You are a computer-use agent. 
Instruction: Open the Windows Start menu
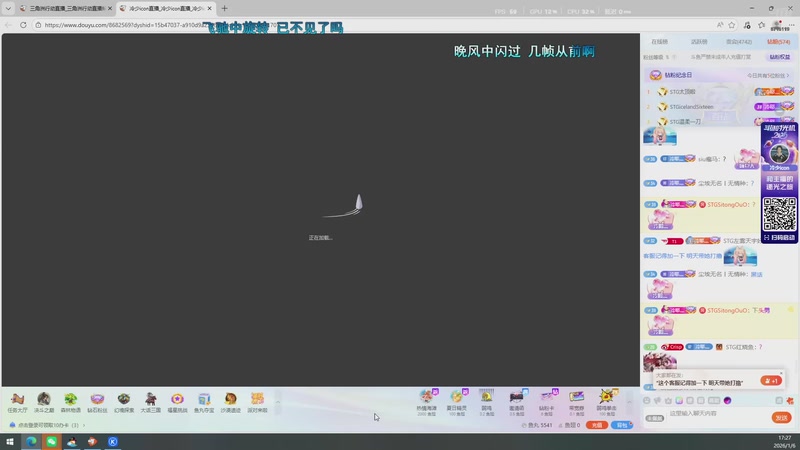[x=10, y=442]
